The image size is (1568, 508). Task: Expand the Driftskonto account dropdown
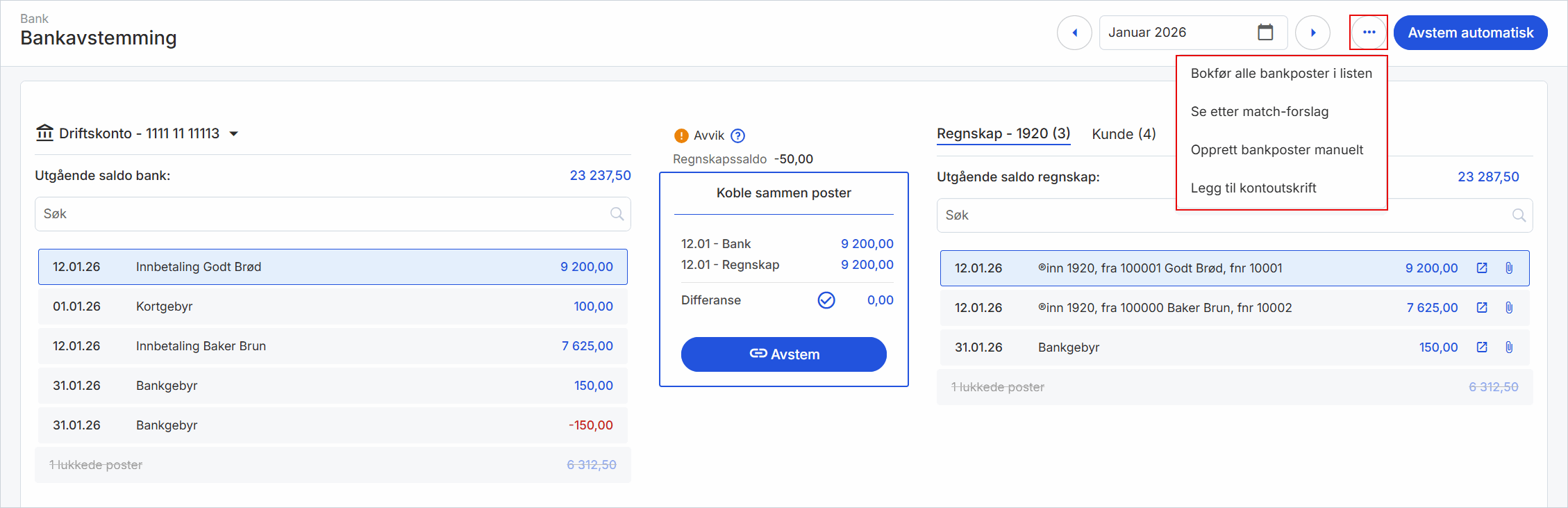234,133
